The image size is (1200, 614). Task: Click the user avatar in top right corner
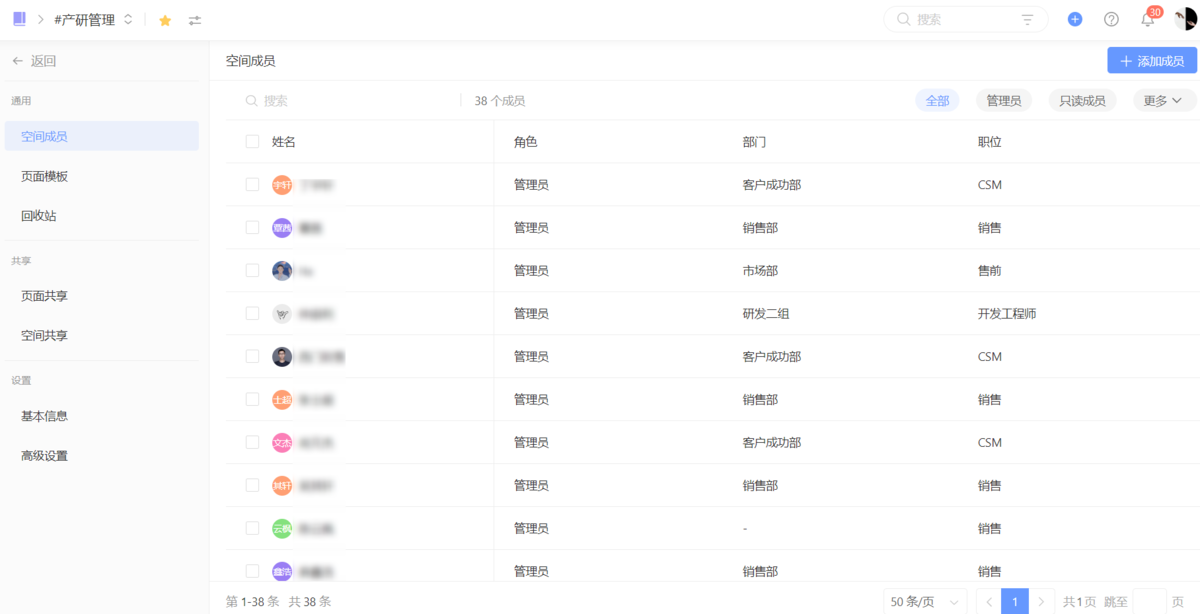(1185, 19)
